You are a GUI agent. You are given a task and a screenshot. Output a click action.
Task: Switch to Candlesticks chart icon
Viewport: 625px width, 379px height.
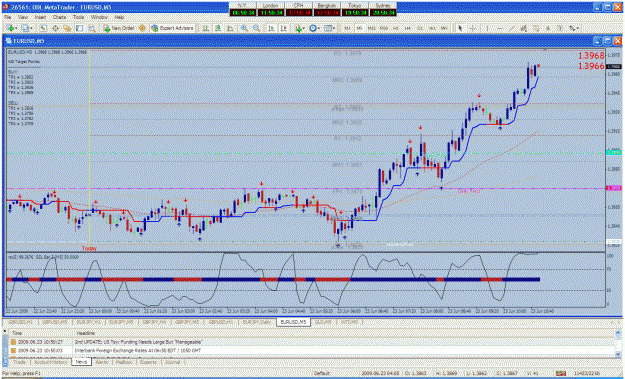218,28
